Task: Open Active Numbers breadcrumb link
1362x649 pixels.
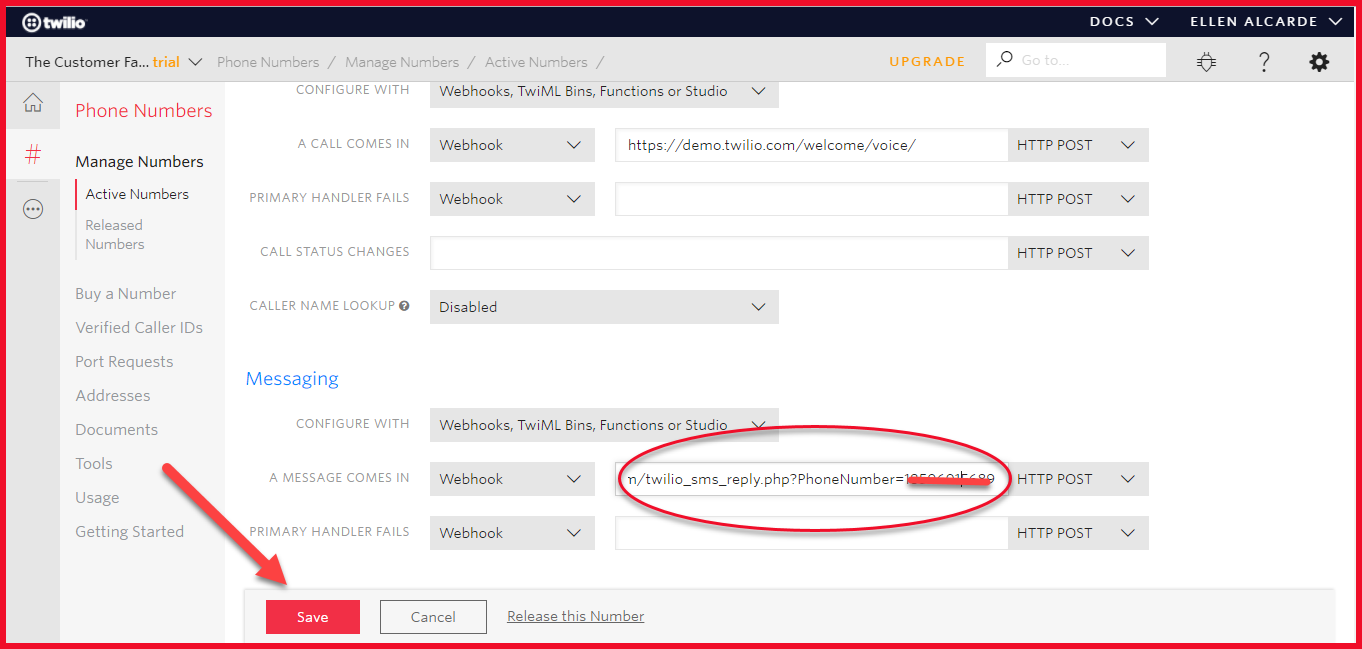Action: 536,62
